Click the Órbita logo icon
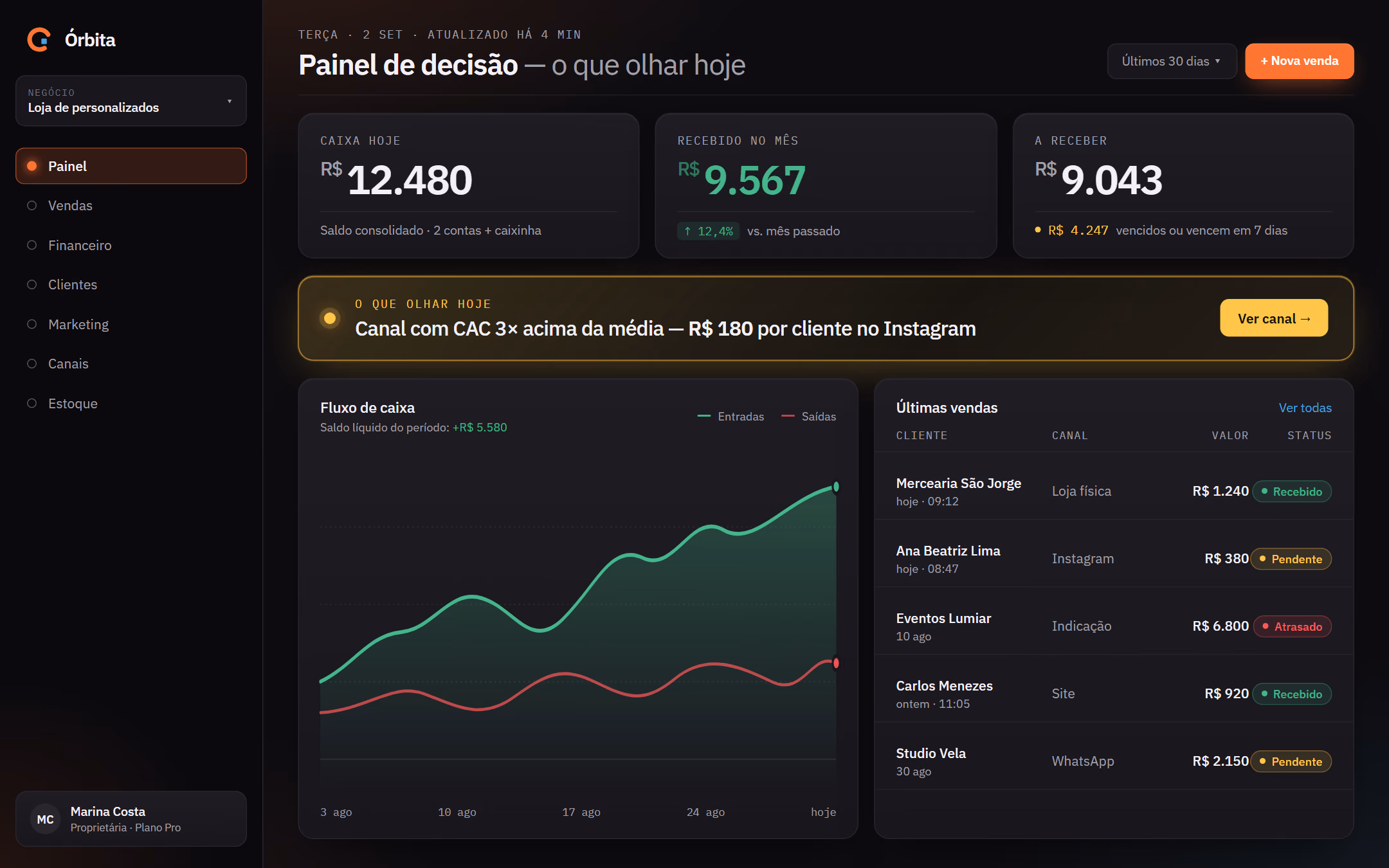Image resolution: width=1389 pixels, height=868 pixels. click(39, 39)
